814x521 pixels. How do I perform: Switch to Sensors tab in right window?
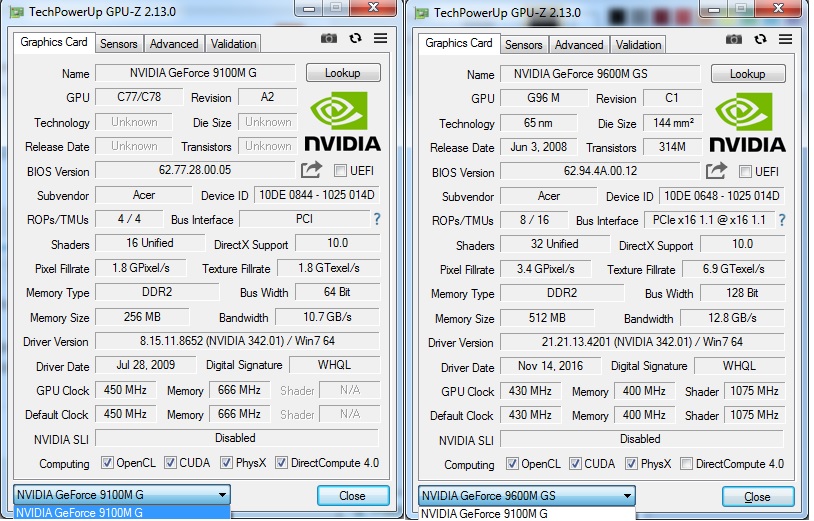[x=524, y=45]
